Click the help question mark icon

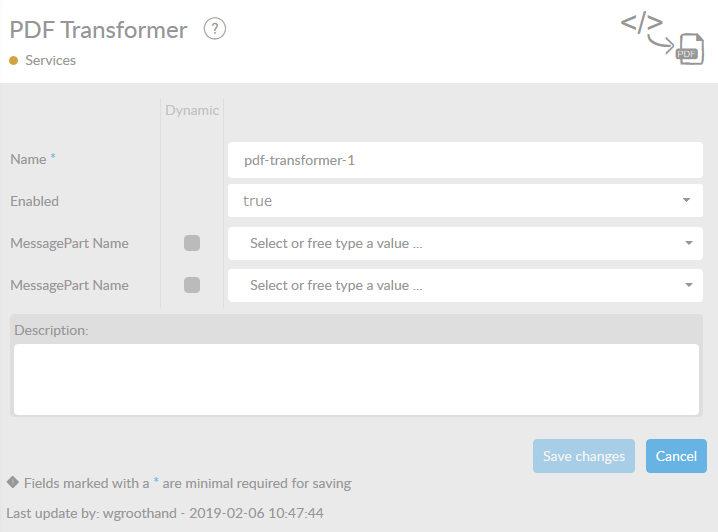point(215,29)
